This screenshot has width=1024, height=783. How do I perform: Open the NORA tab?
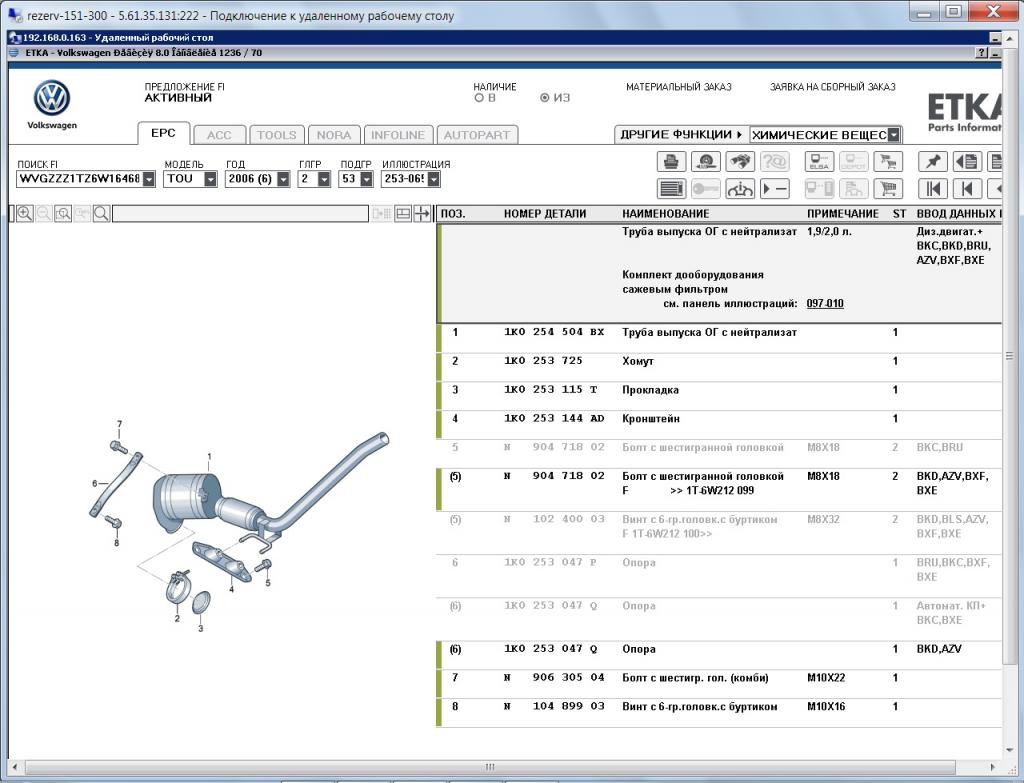[x=334, y=135]
